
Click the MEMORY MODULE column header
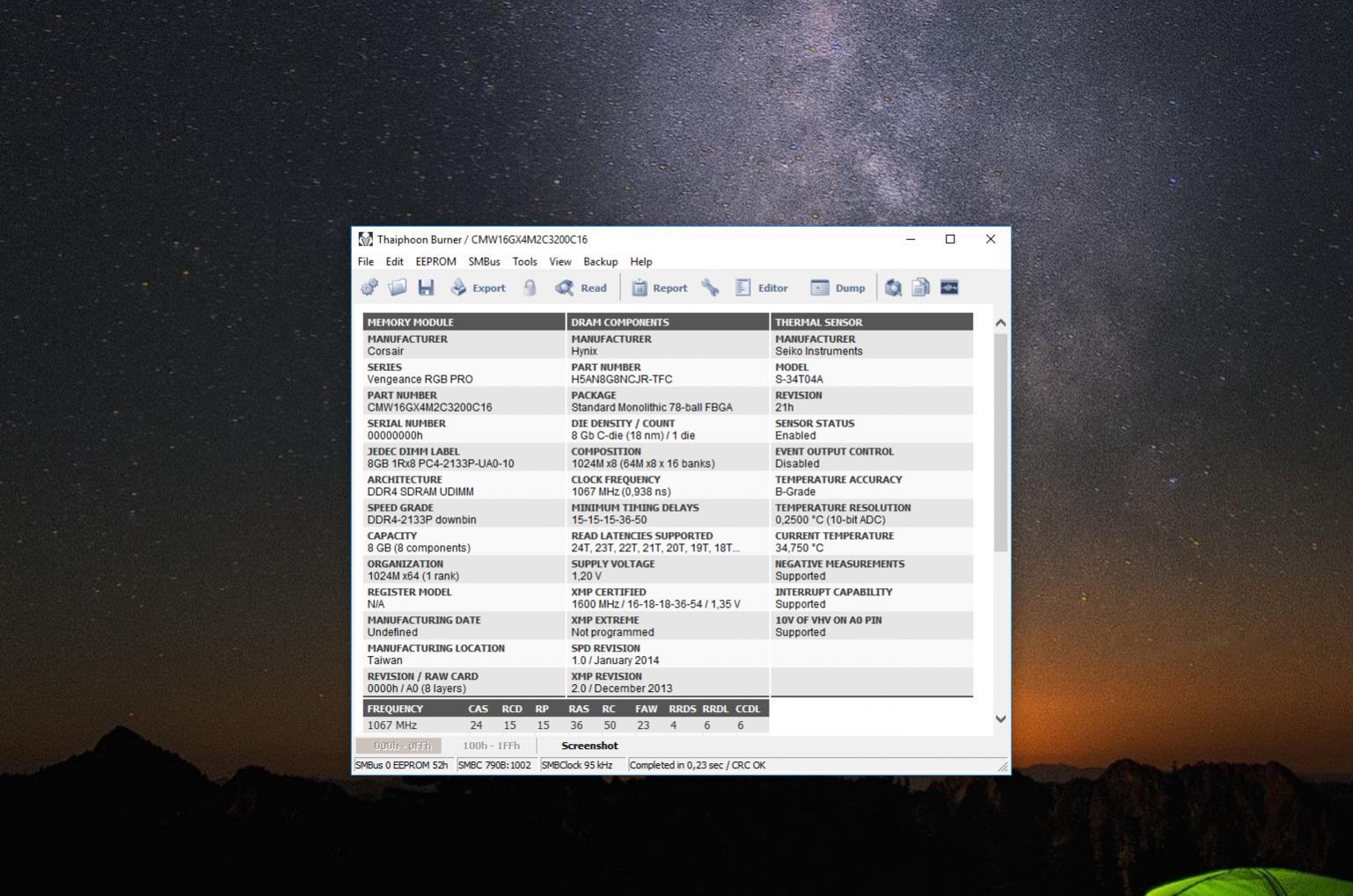click(x=464, y=322)
